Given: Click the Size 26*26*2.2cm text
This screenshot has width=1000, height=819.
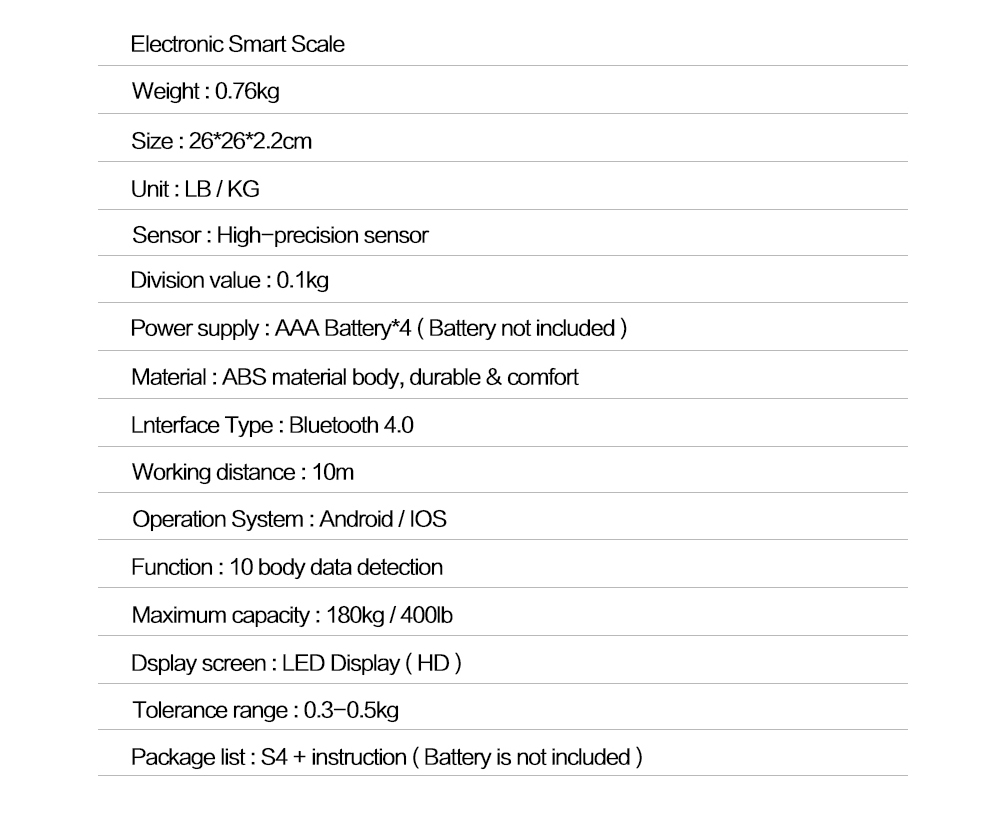Looking at the screenshot, I should 221,140.
